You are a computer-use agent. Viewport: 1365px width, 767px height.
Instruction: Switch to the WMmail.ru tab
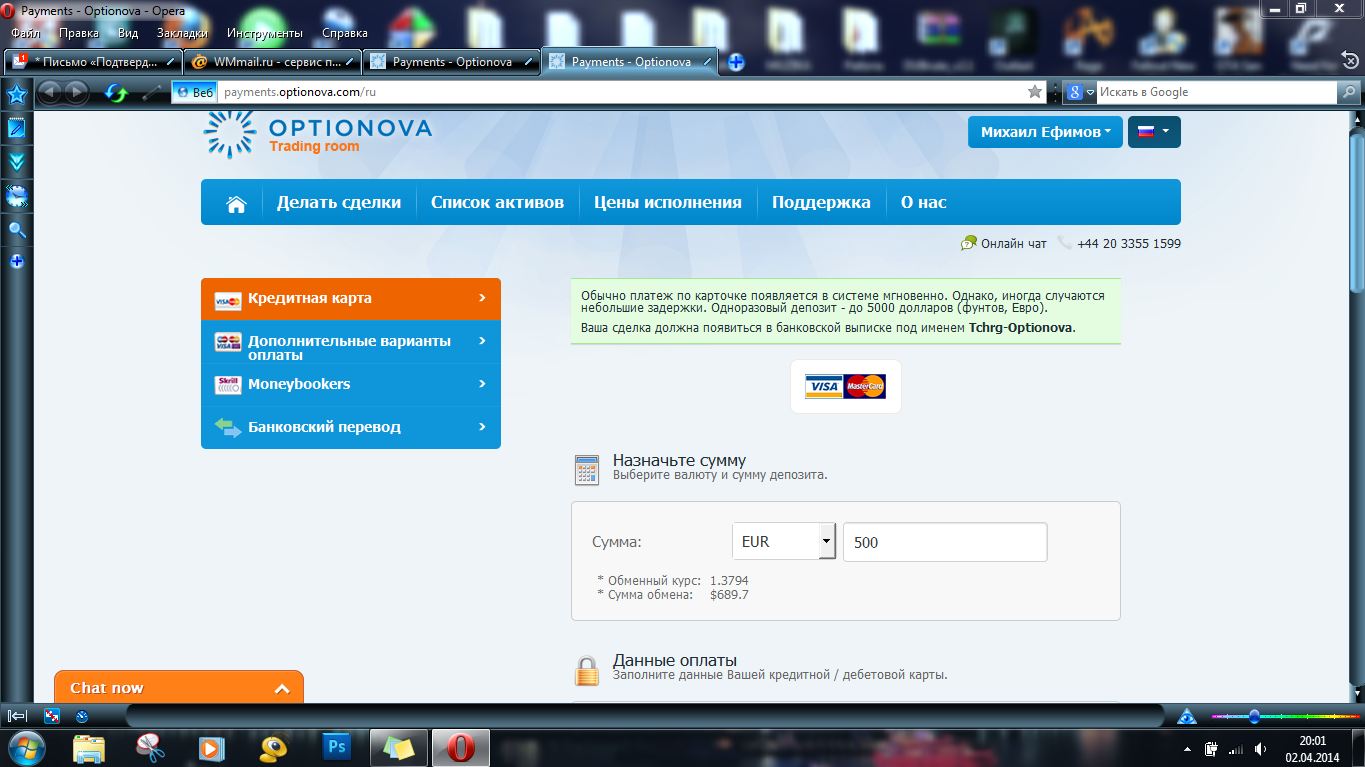(272, 62)
